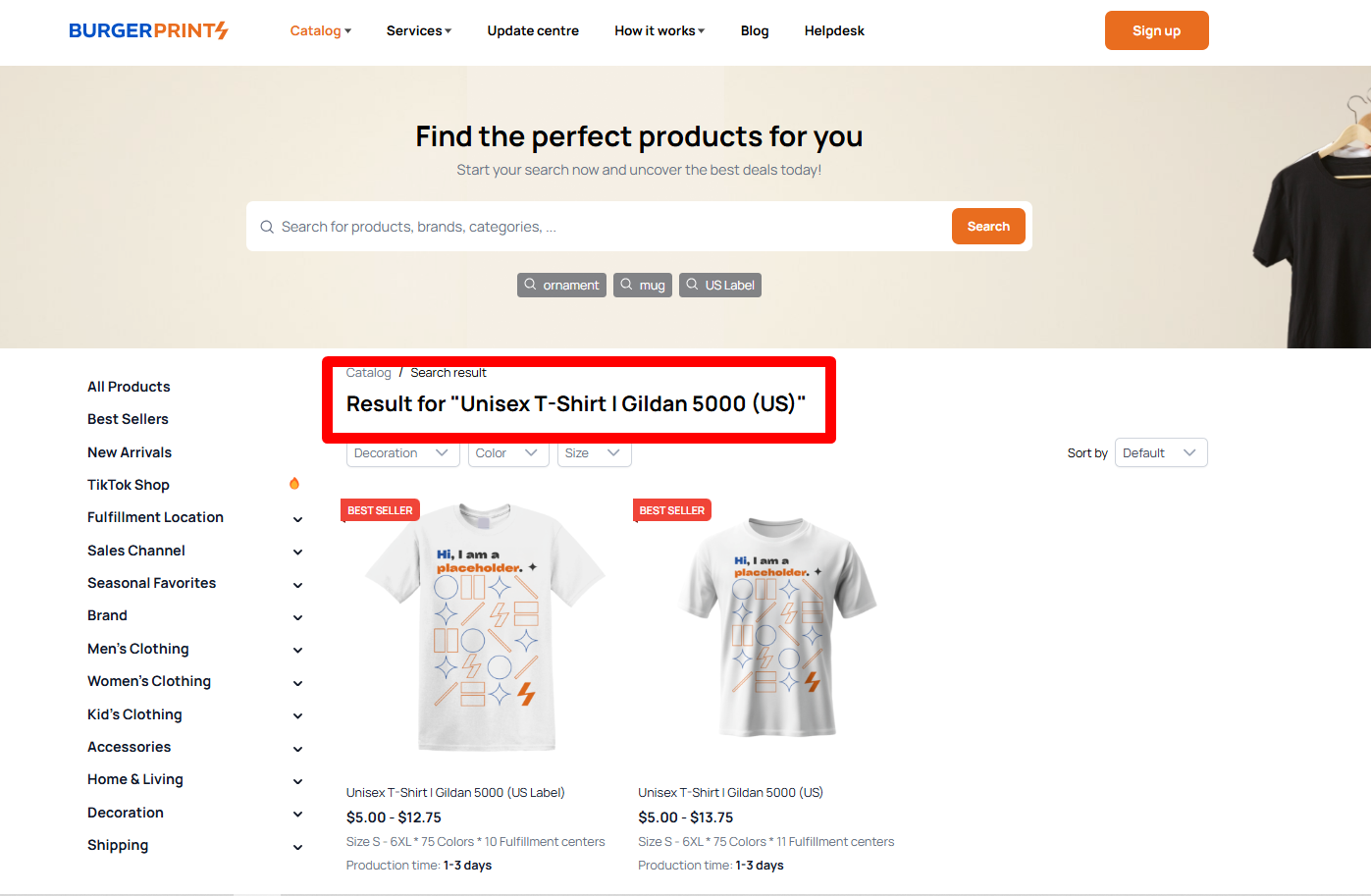Open the Catalog menu
Image resolution: width=1371 pixels, height=896 pixels.
tap(320, 30)
